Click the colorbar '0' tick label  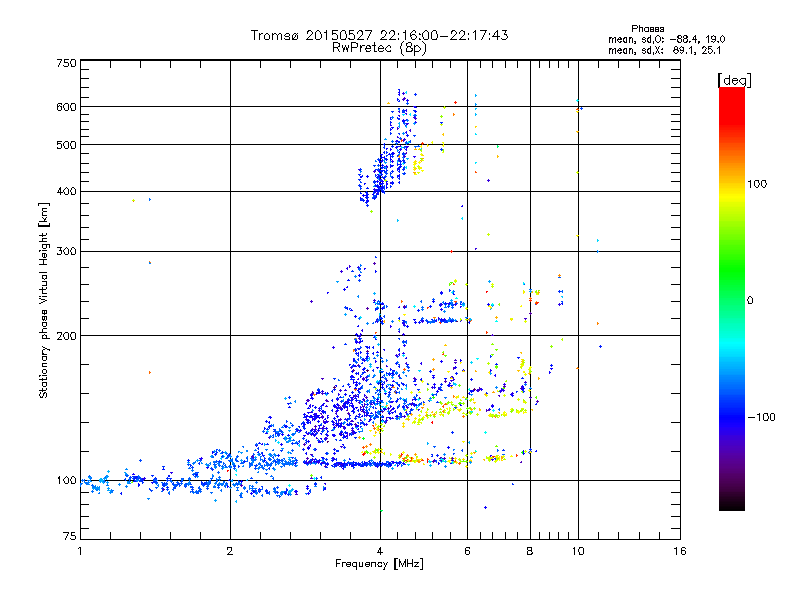pyautogui.click(x=750, y=301)
